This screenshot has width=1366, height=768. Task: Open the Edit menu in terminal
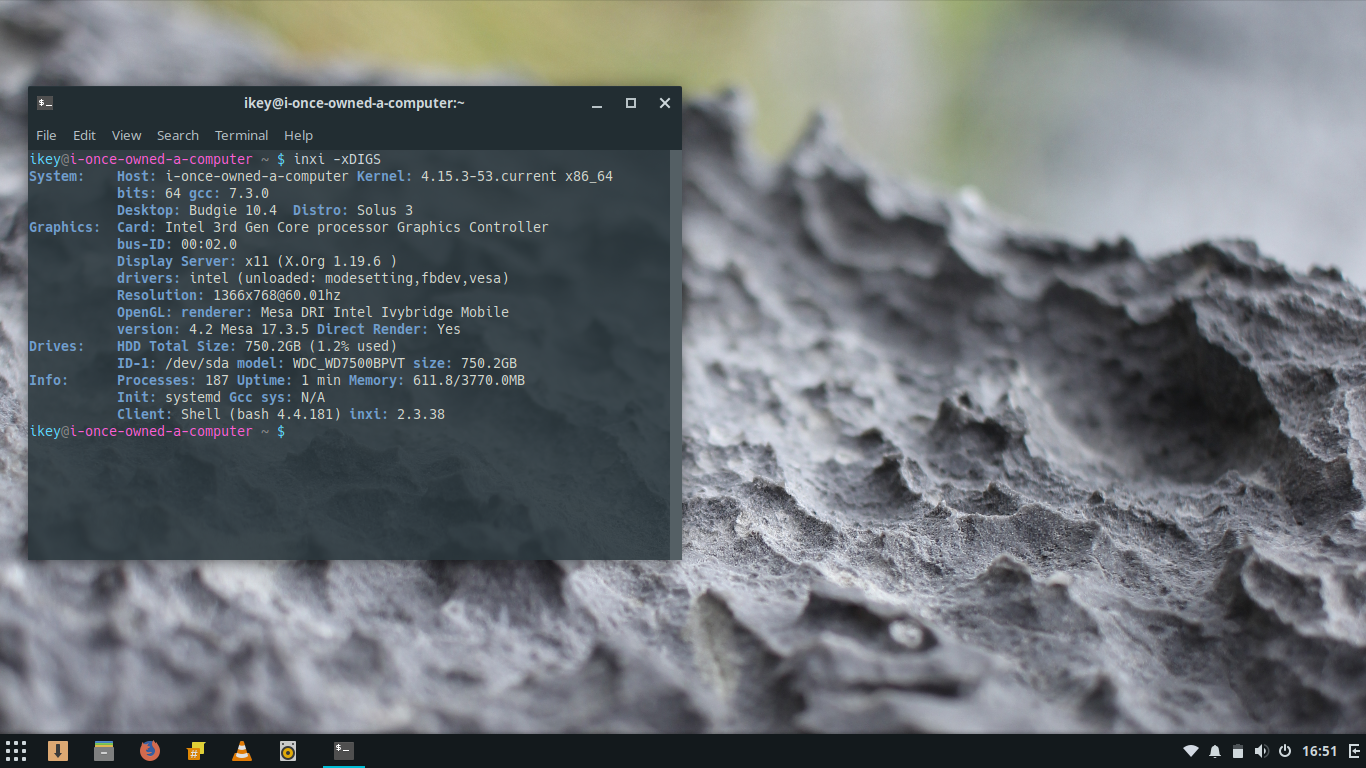pos(84,135)
